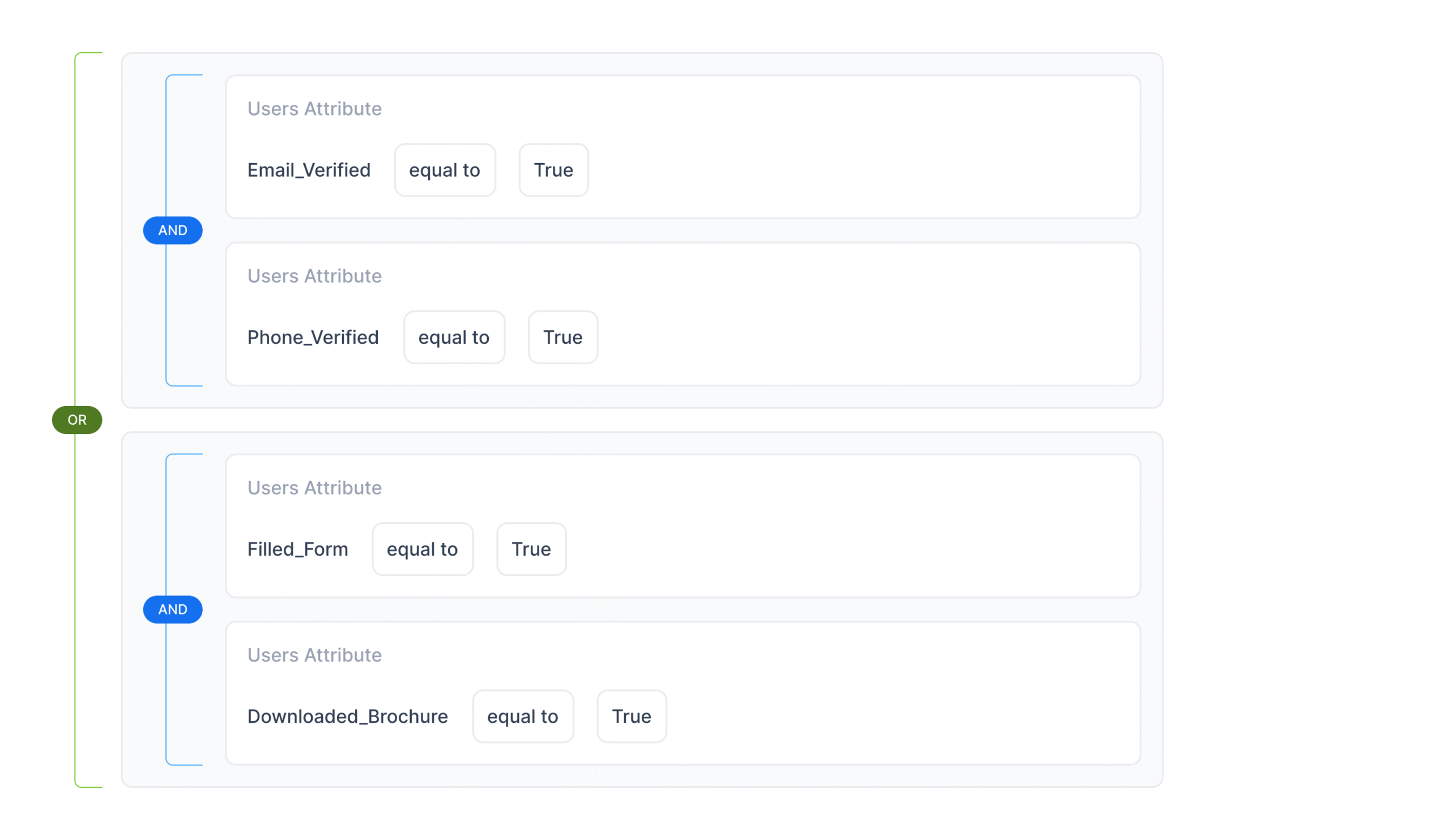Click the Downloaded_Brochure attribute name

pos(348,717)
